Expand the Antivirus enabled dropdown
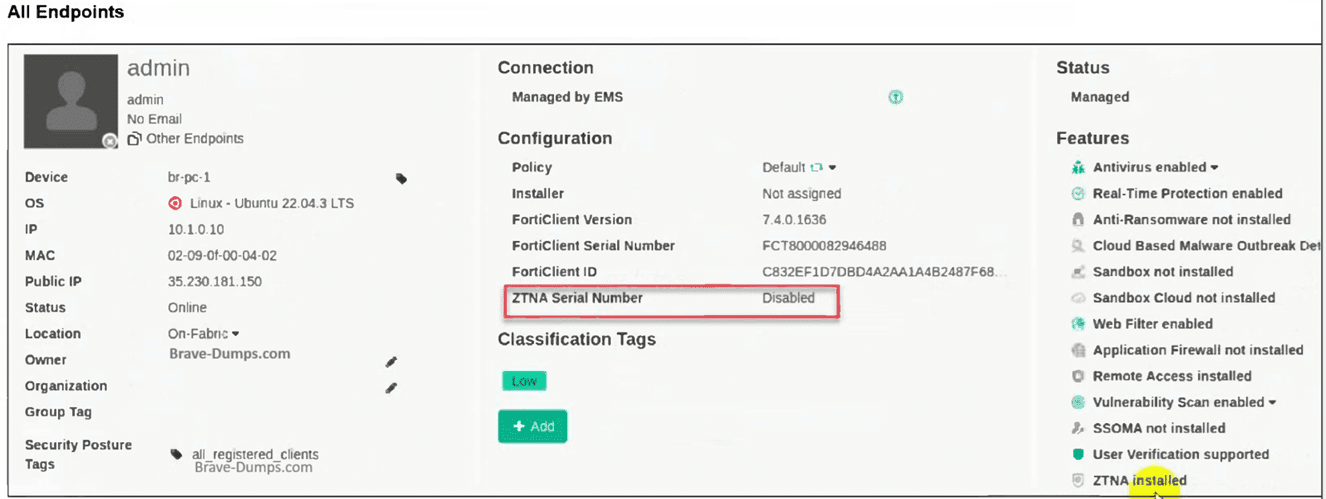 [1214, 168]
